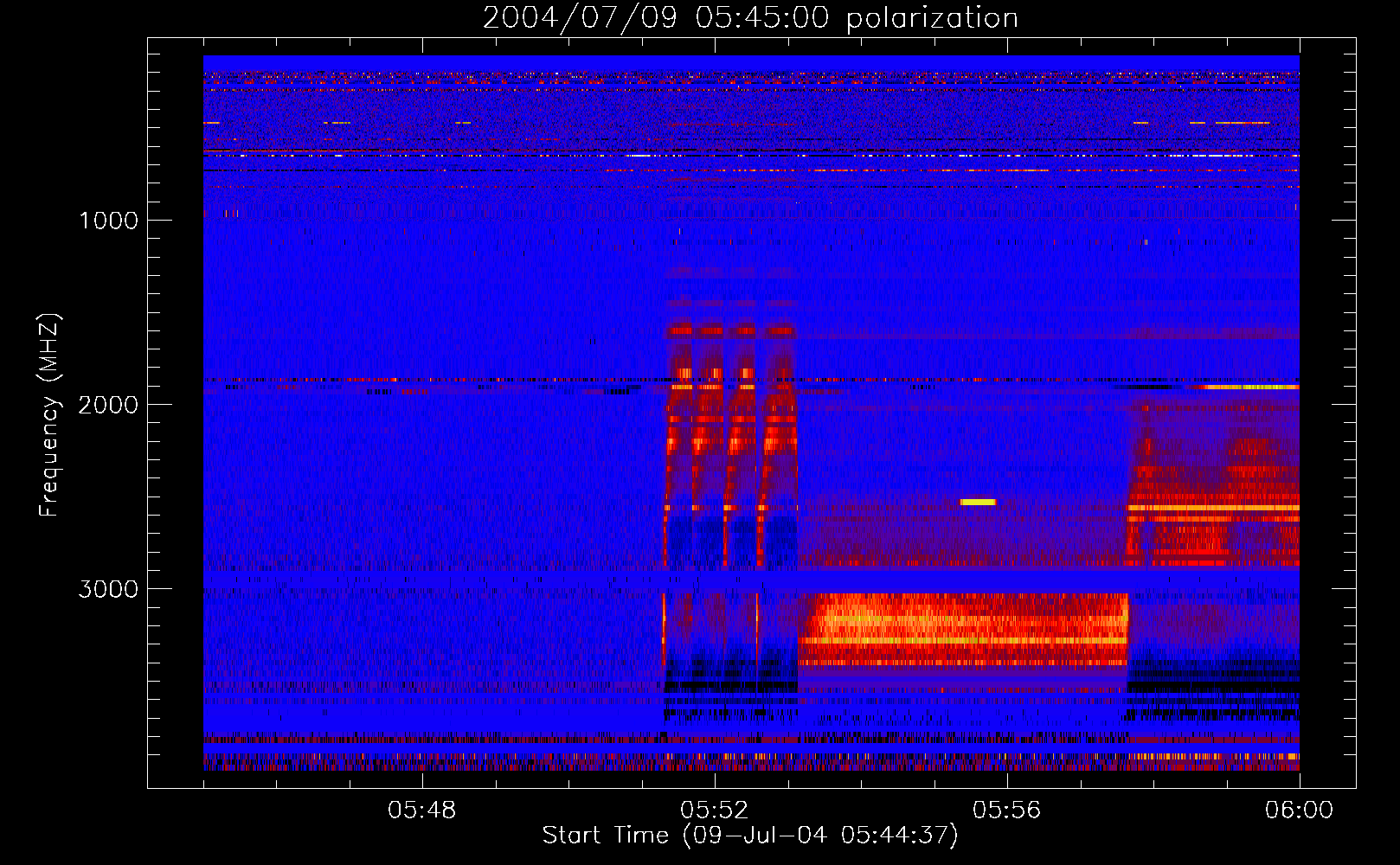Select the 'Start Time (09-Jul-04 05:44:37)' label
1400x865 pixels.
(750, 836)
